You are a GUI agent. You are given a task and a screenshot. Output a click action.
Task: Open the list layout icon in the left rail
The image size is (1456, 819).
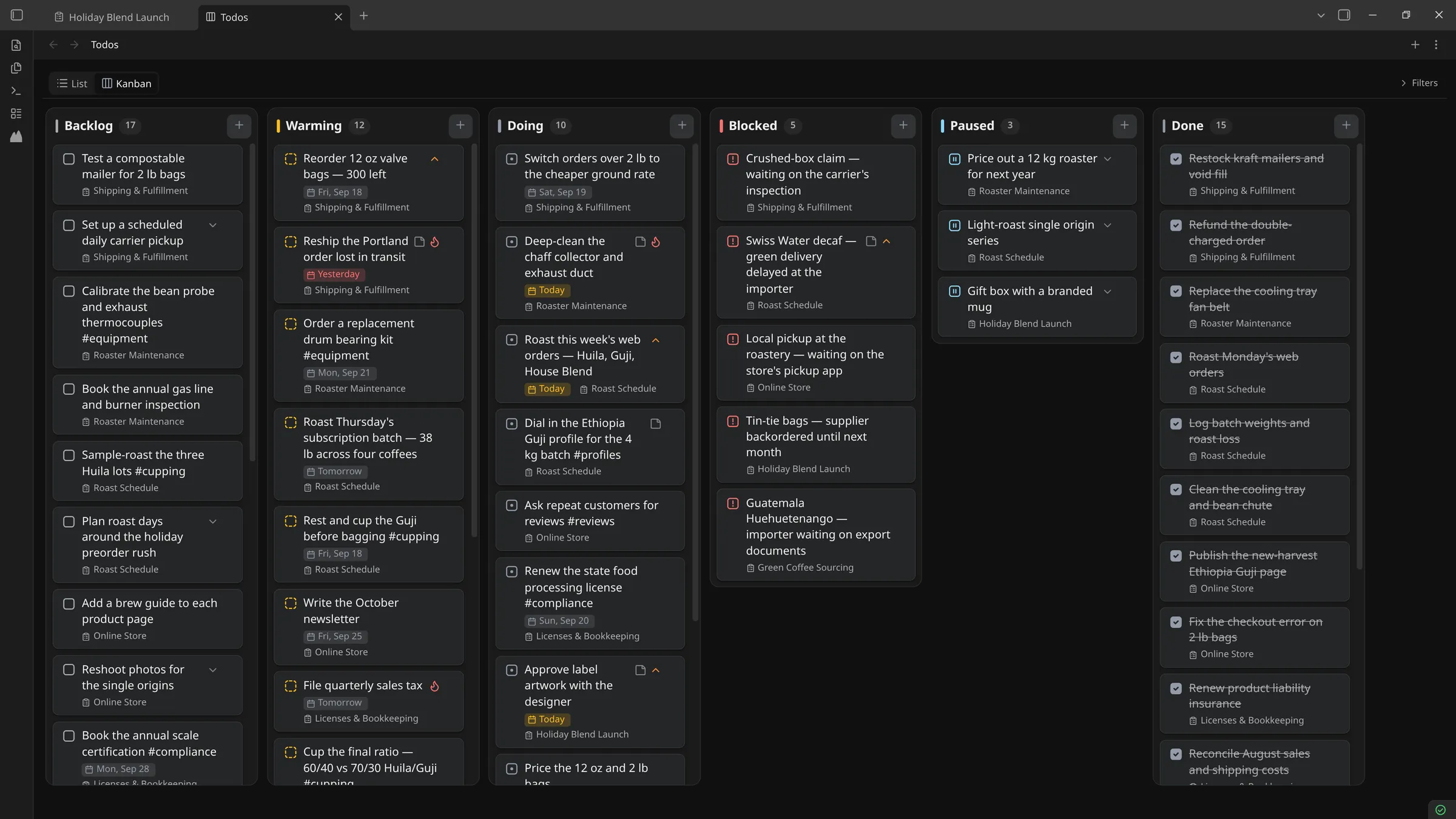[x=16, y=113]
